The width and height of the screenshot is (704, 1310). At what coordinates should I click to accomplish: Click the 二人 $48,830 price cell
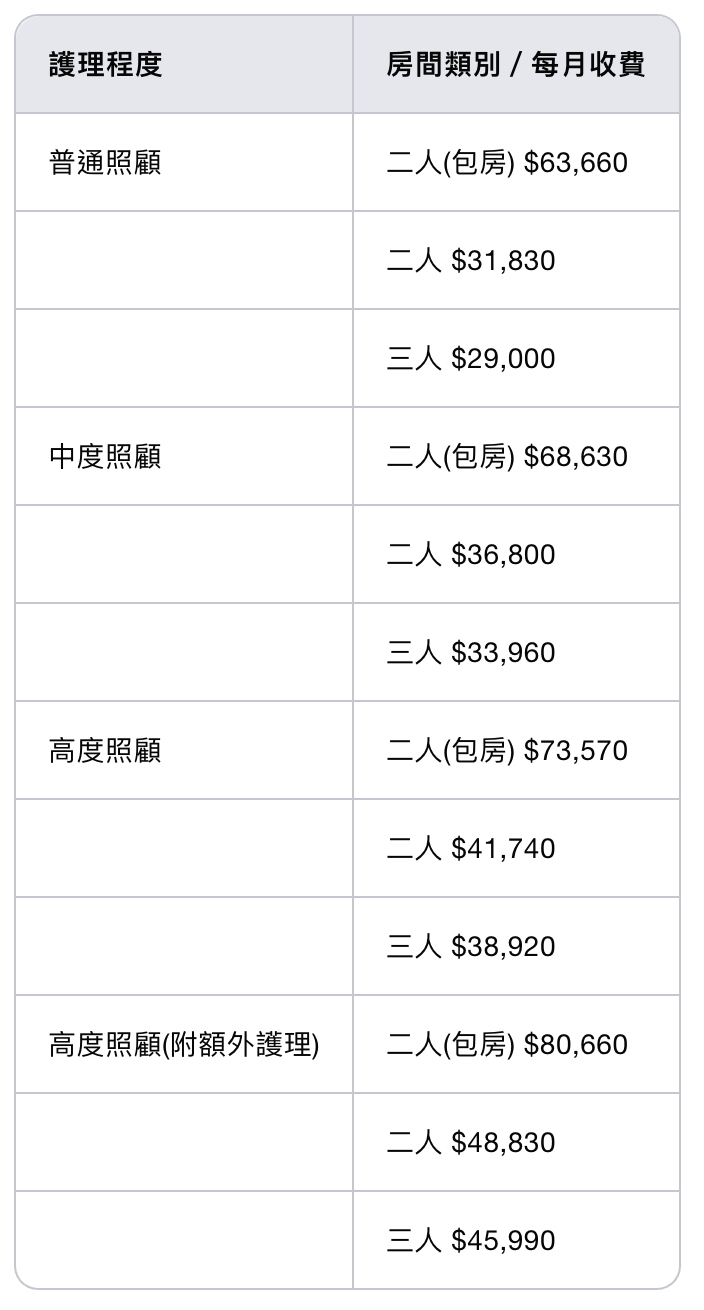[x=471, y=1143]
